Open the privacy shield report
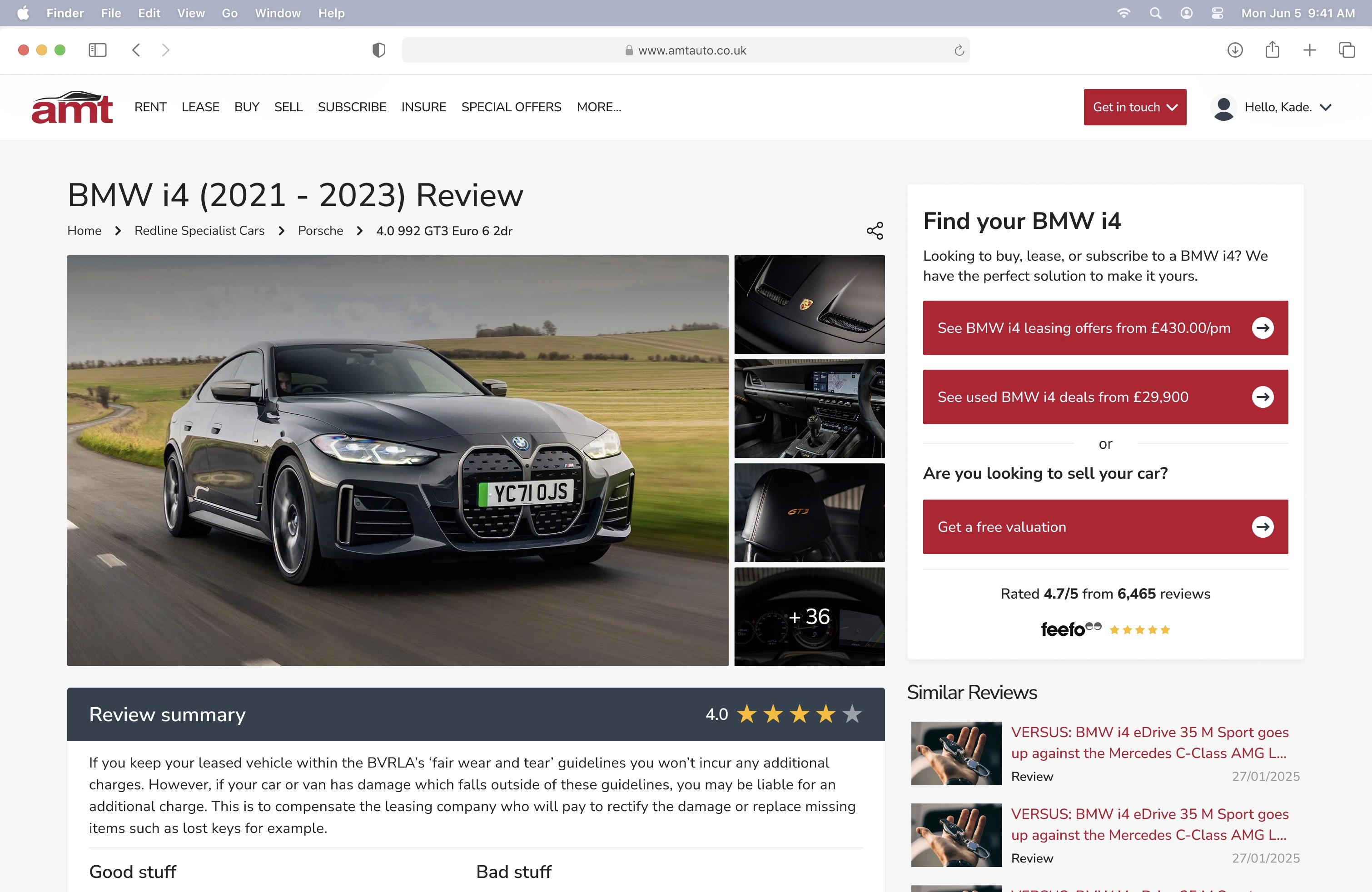The image size is (1372, 892). (x=379, y=50)
